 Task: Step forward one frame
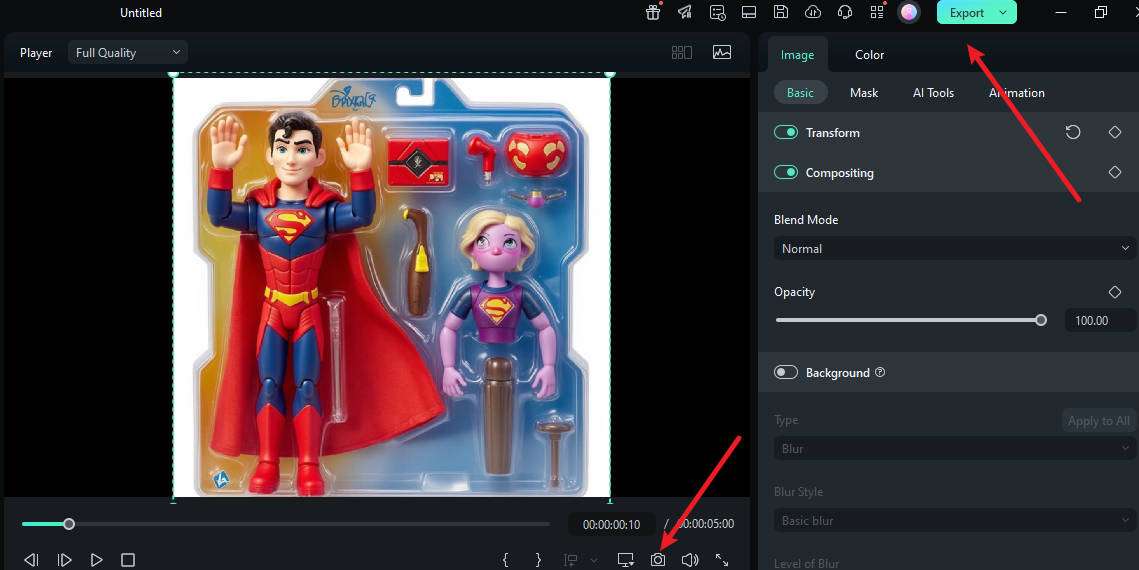[x=64, y=560]
